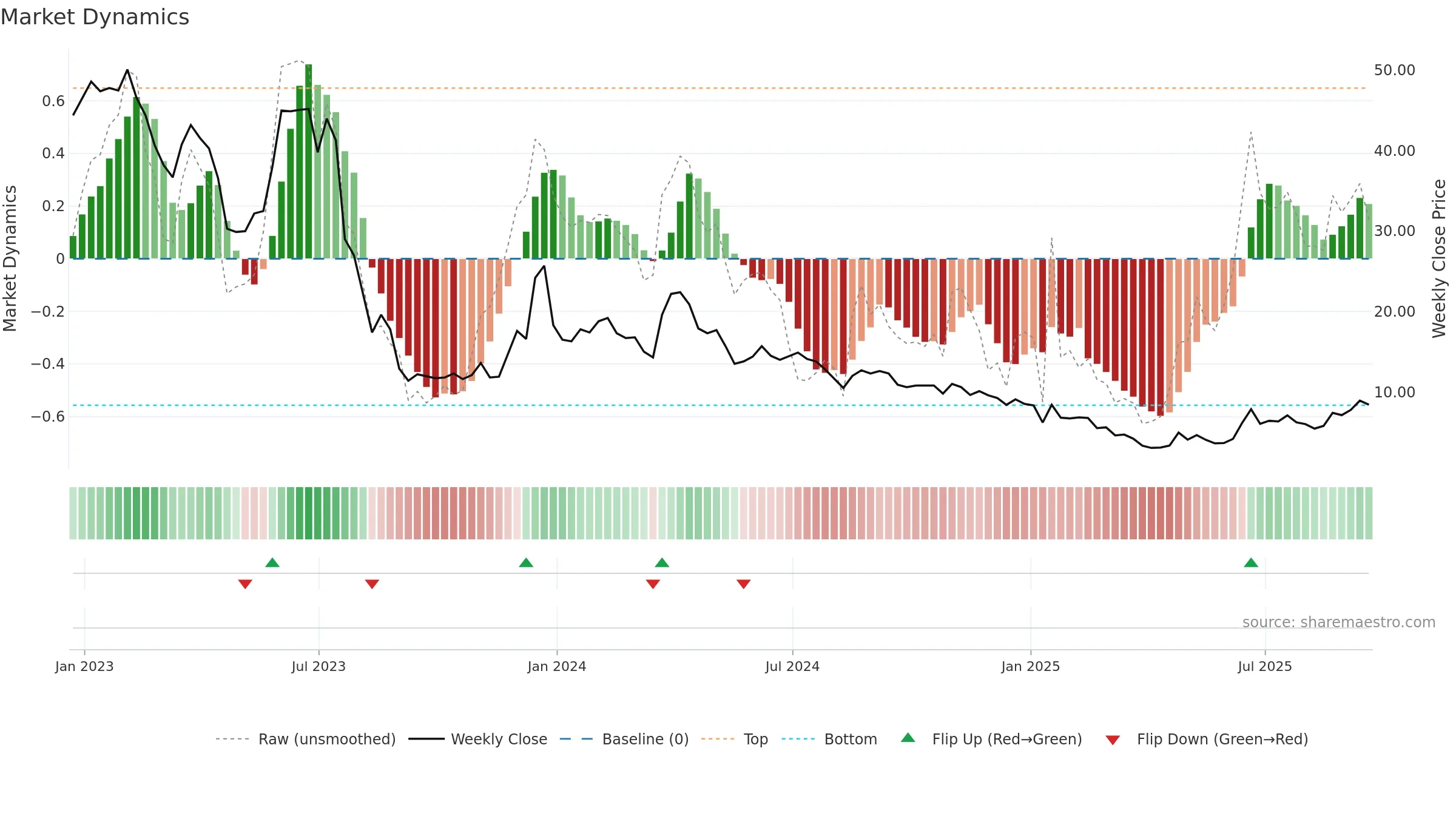Click the Jan 2025 x-axis label

pos(1031,666)
